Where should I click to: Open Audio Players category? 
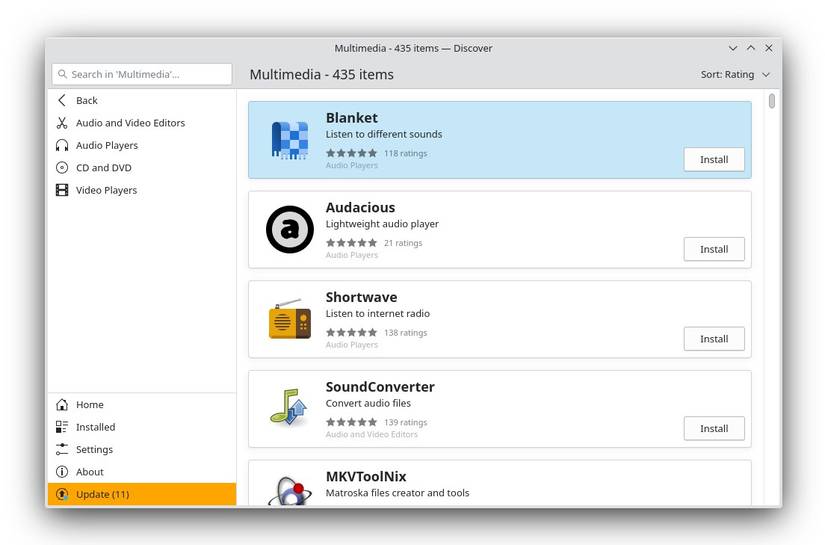pos(142,146)
